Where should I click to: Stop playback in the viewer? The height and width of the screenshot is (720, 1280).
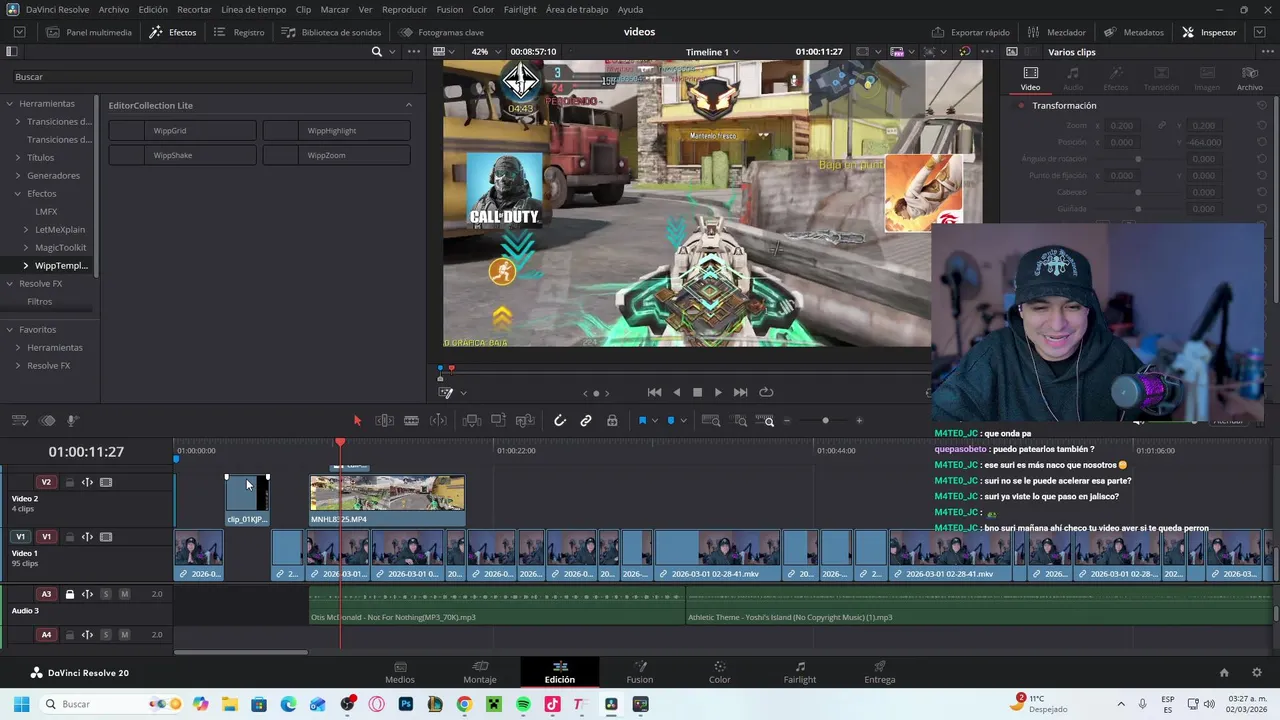click(697, 392)
